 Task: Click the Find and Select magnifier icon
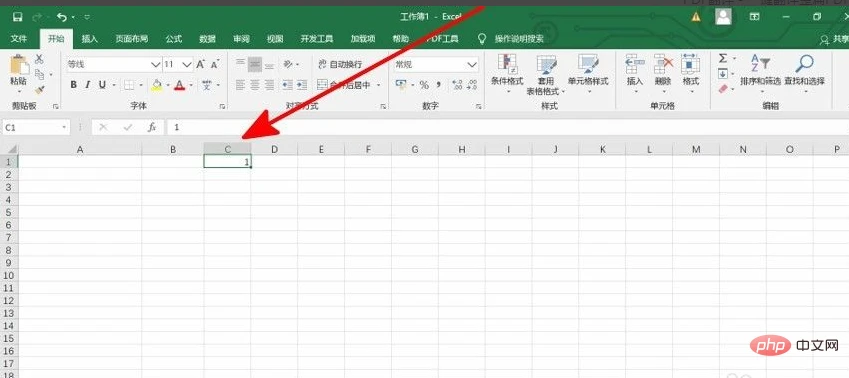(x=804, y=64)
